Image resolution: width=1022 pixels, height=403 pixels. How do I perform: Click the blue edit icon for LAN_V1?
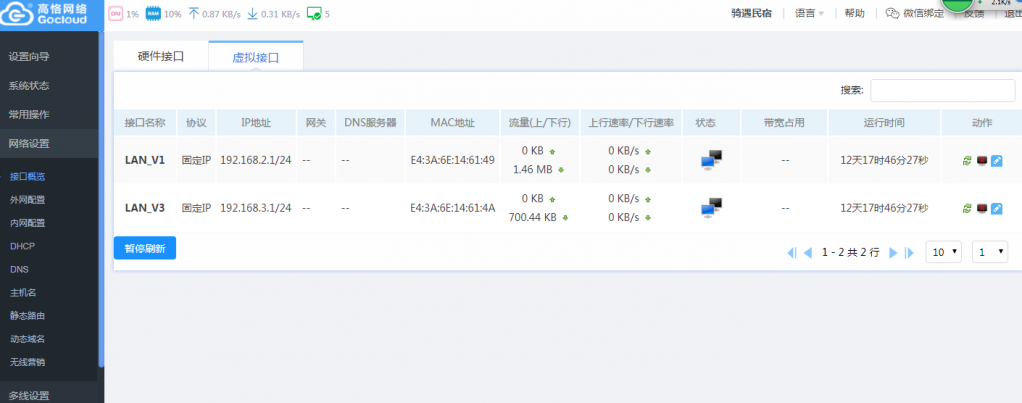pyautogui.click(x=996, y=160)
